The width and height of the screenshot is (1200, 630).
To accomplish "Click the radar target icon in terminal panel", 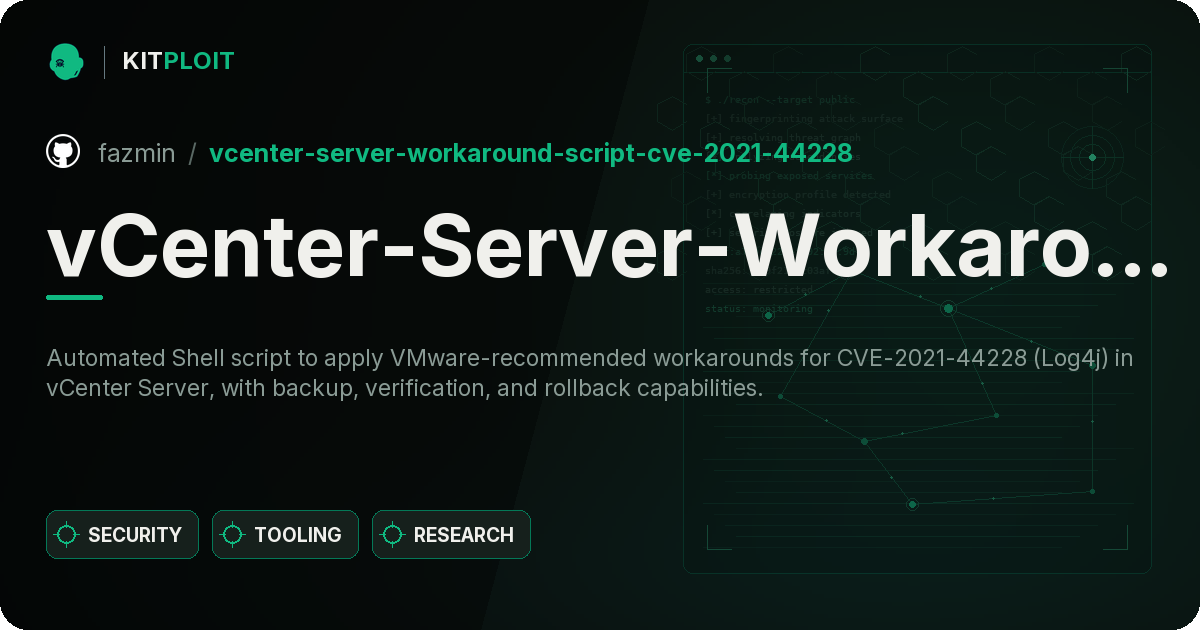I will tap(1092, 157).
